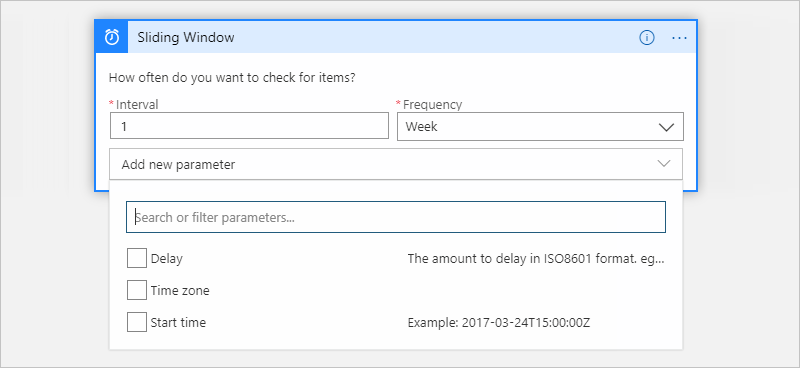This screenshot has height=368, width=800.
Task: Focus the Search or filter parameters box
Action: pyautogui.click(x=396, y=217)
